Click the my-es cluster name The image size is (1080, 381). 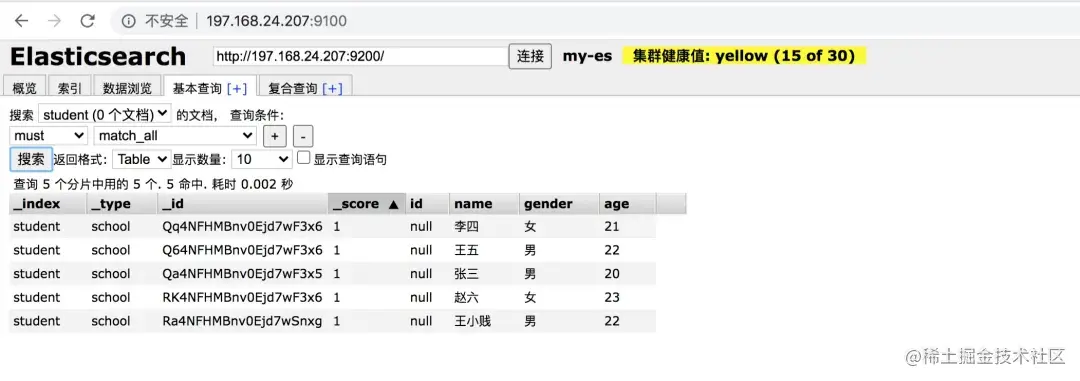[x=587, y=56]
